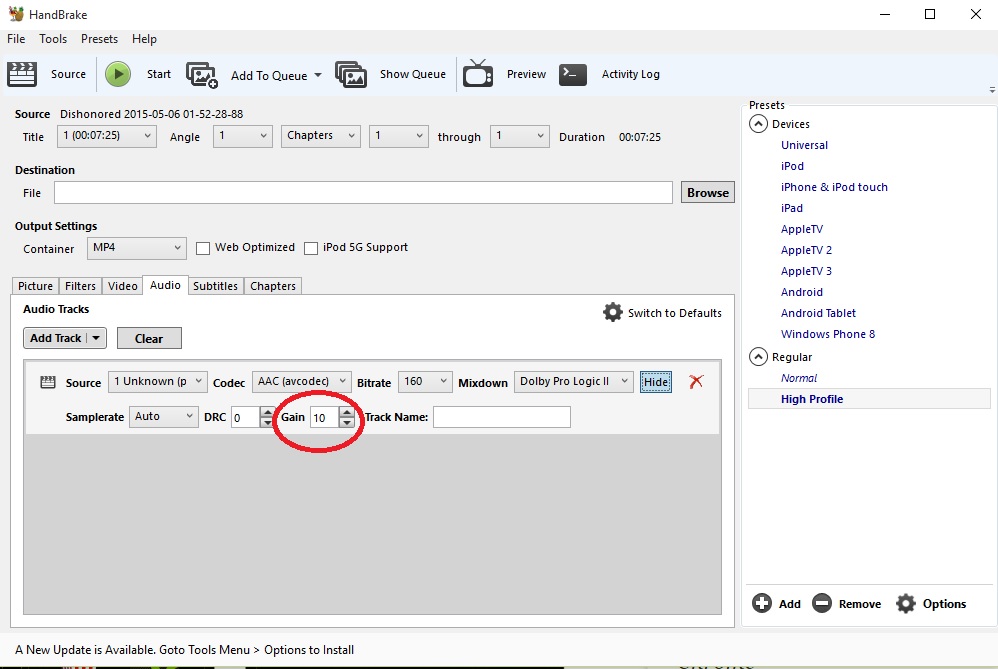Click the Add To Queue icon
Screen dimensions: 998x669
(x=202, y=74)
